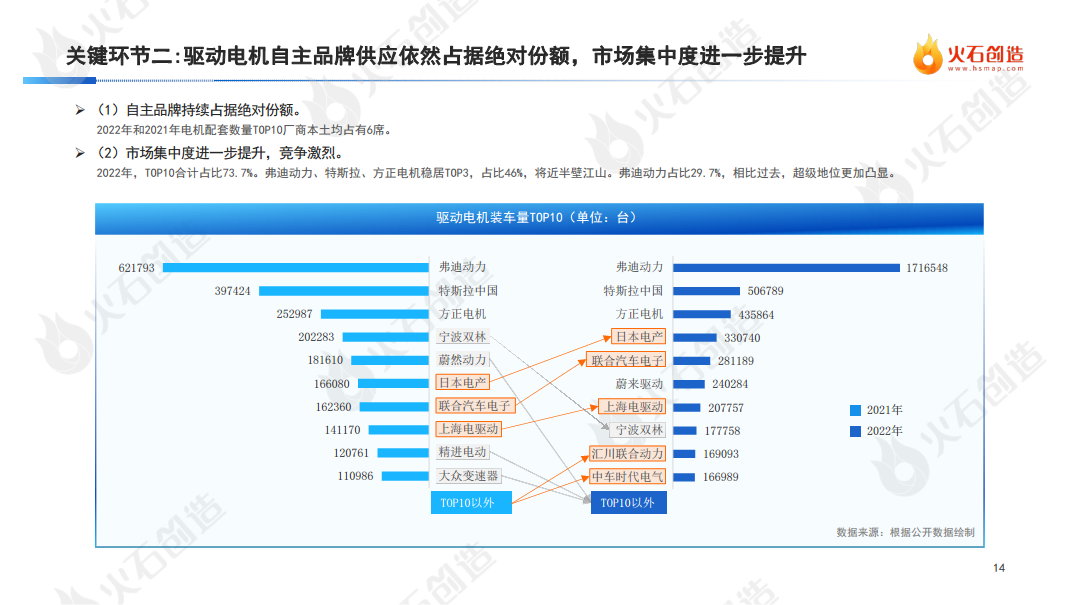This screenshot has height=605, width=1077.
Task: Click the value 252987
Action: (294, 314)
